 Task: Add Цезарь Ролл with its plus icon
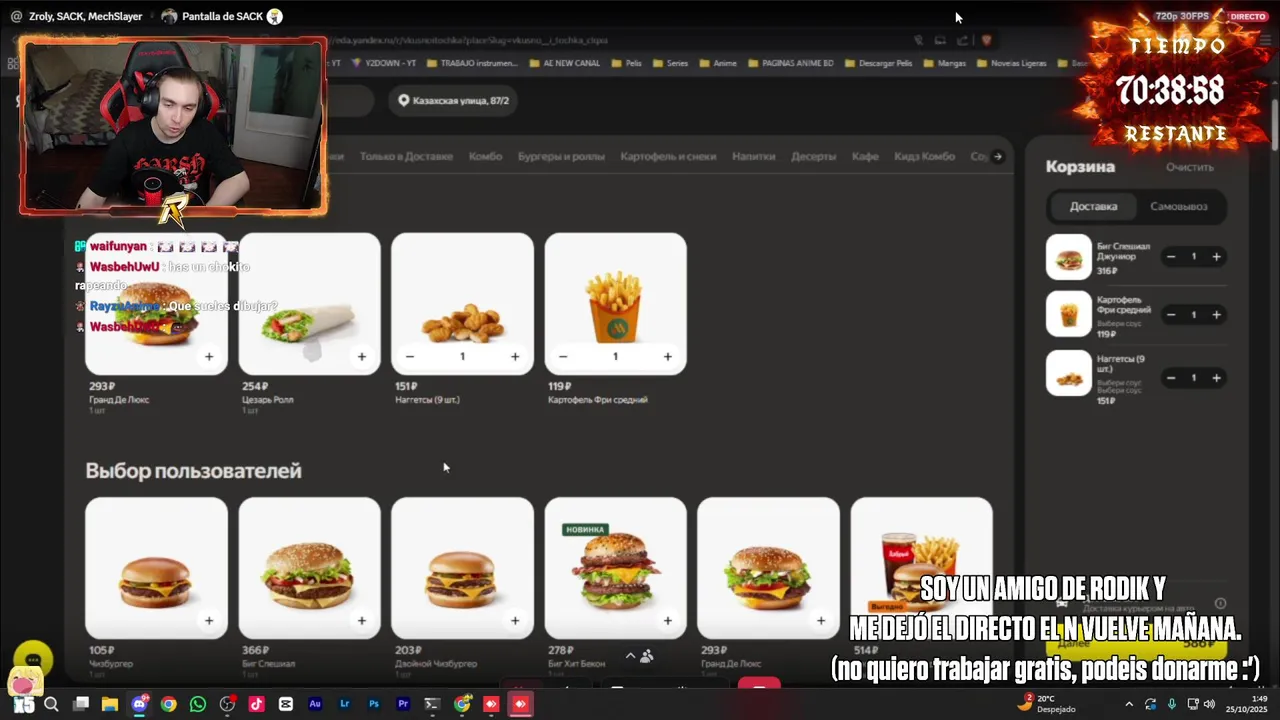(362, 356)
